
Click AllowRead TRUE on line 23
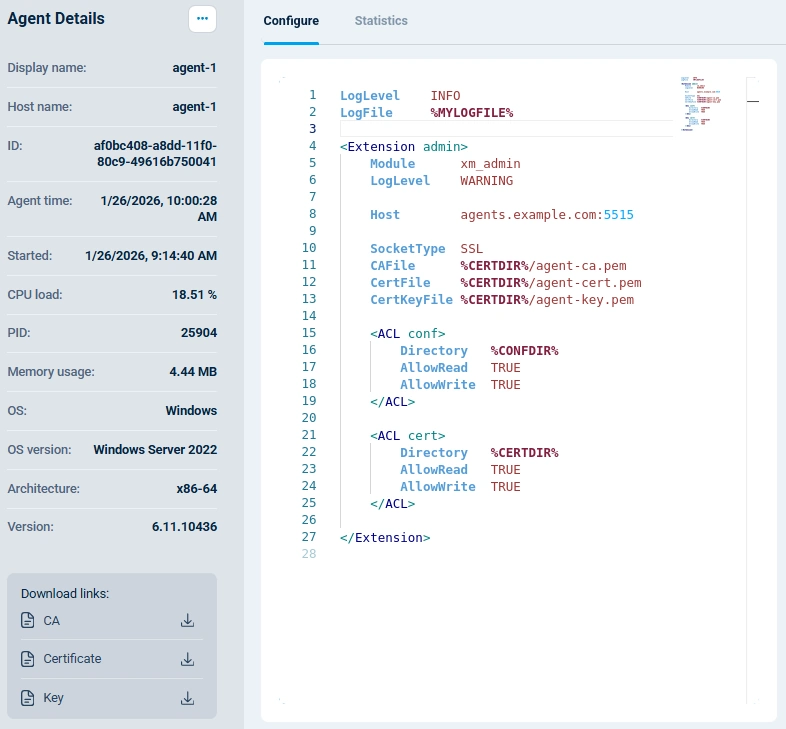(460, 470)
